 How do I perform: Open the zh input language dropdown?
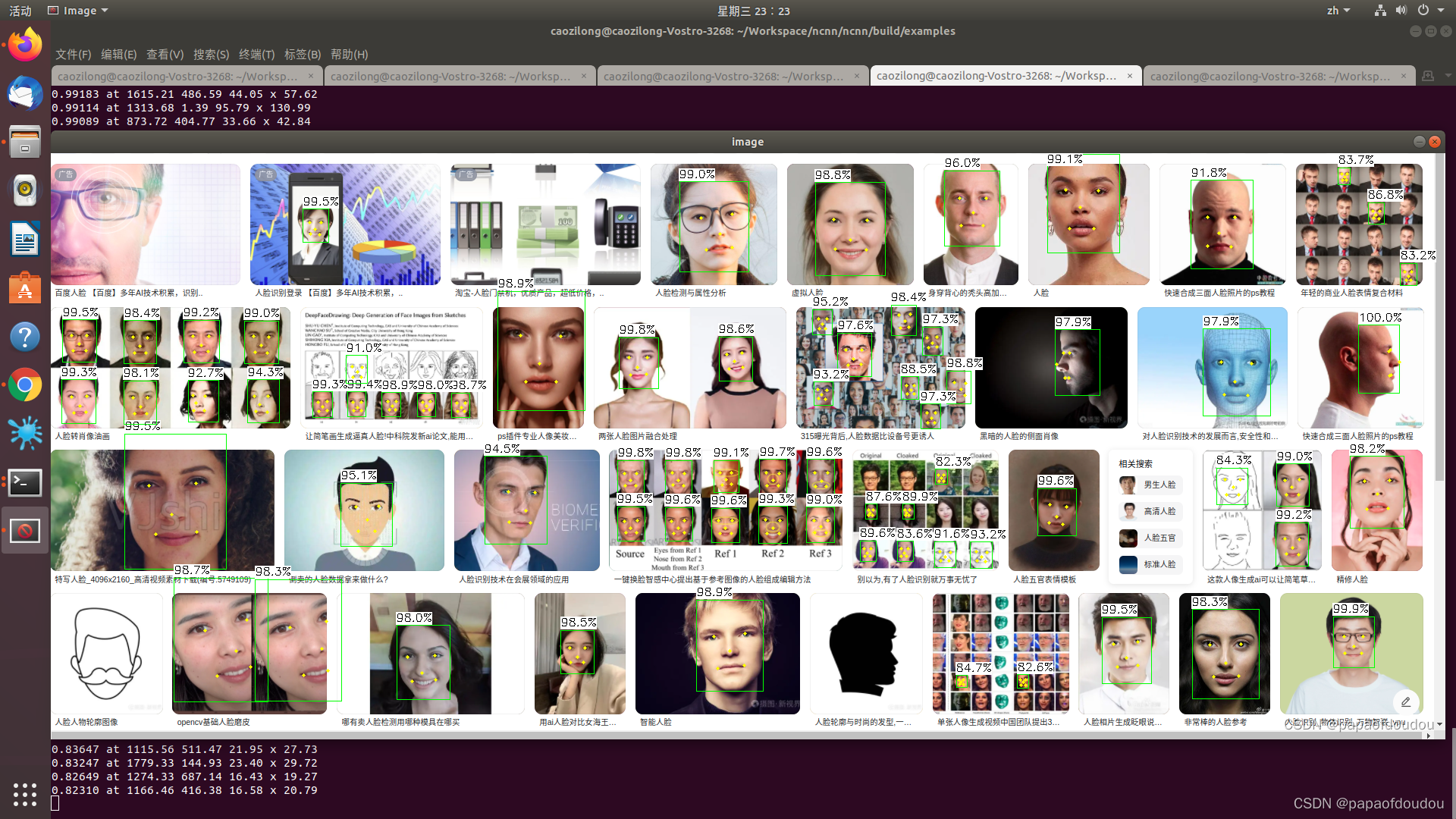point(1338,11)
